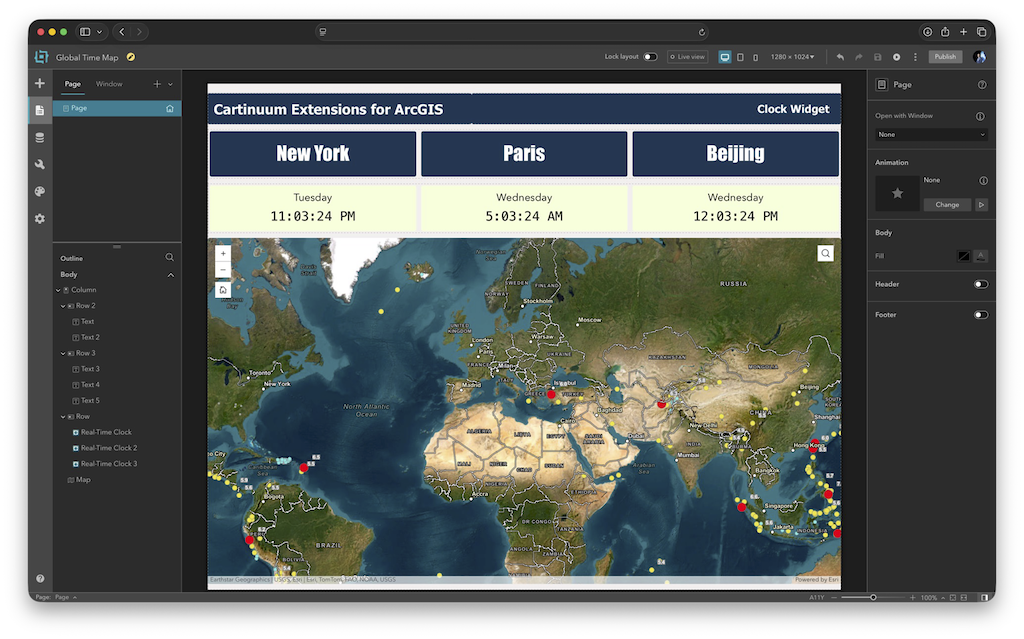Switch preview to mobile device view

pos(755,57)
